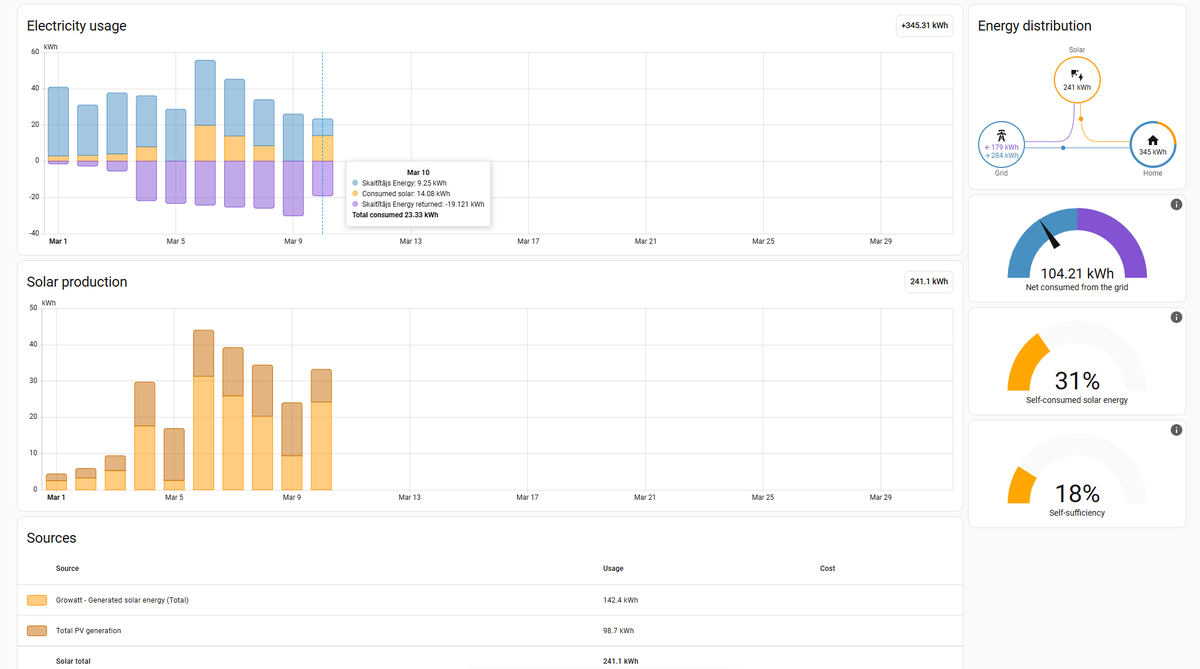Click the Sources card title

[52, 538]
